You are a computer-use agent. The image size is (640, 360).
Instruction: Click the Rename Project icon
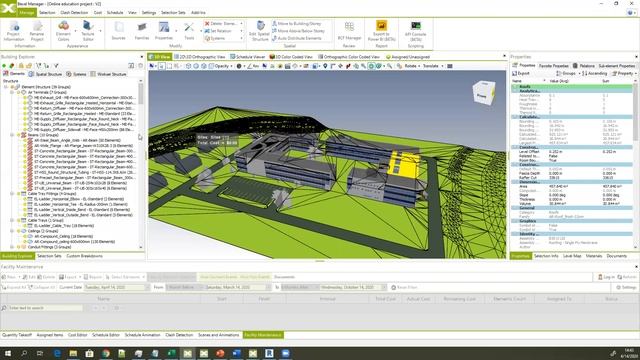click(x=37, y=31)
